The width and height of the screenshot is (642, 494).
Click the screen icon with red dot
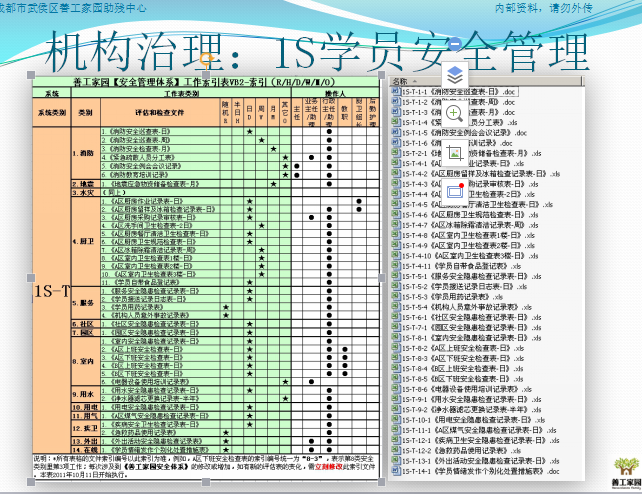tap(455, 191)
